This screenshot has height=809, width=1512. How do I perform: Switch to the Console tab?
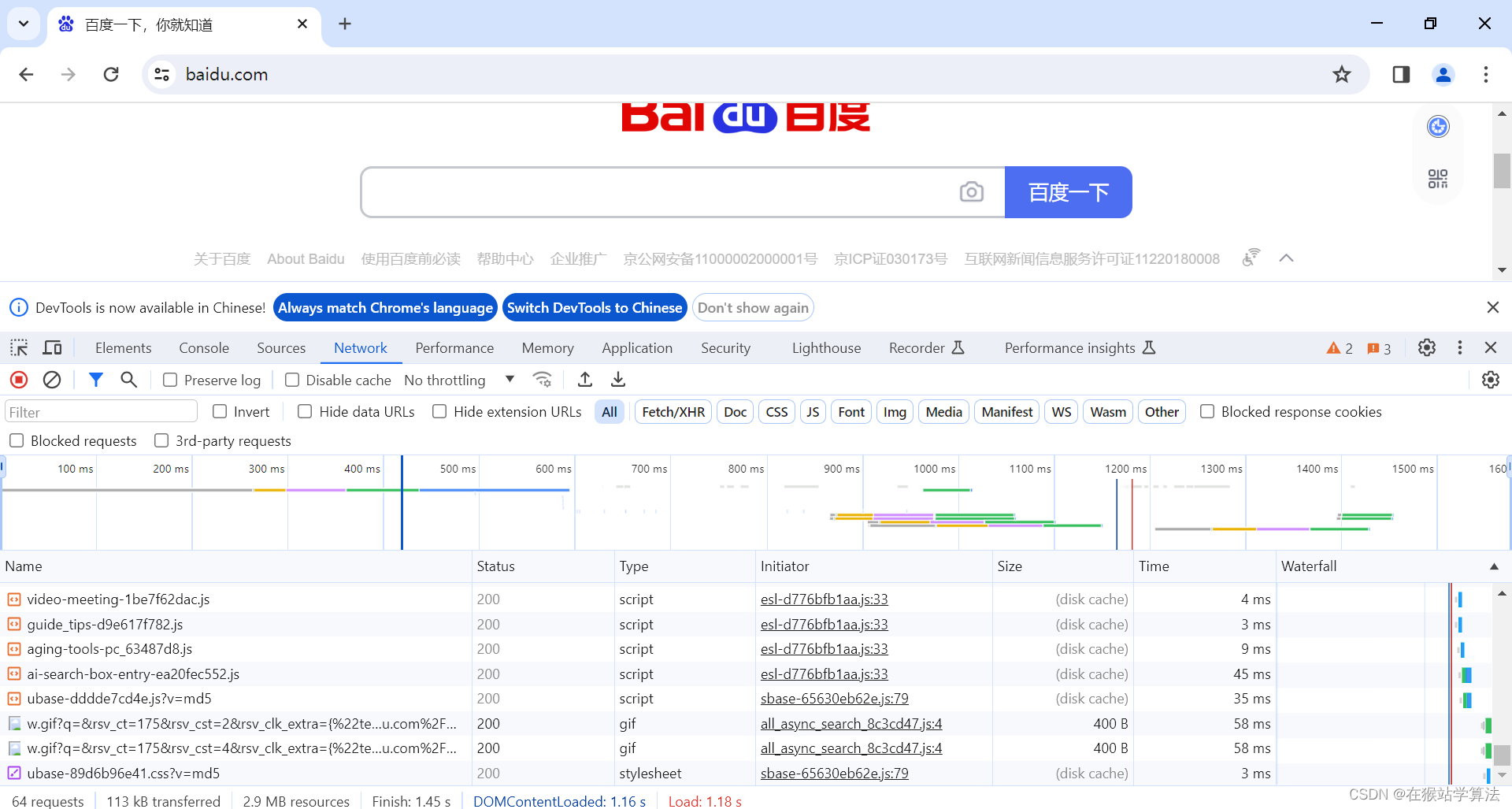(204, 348)
